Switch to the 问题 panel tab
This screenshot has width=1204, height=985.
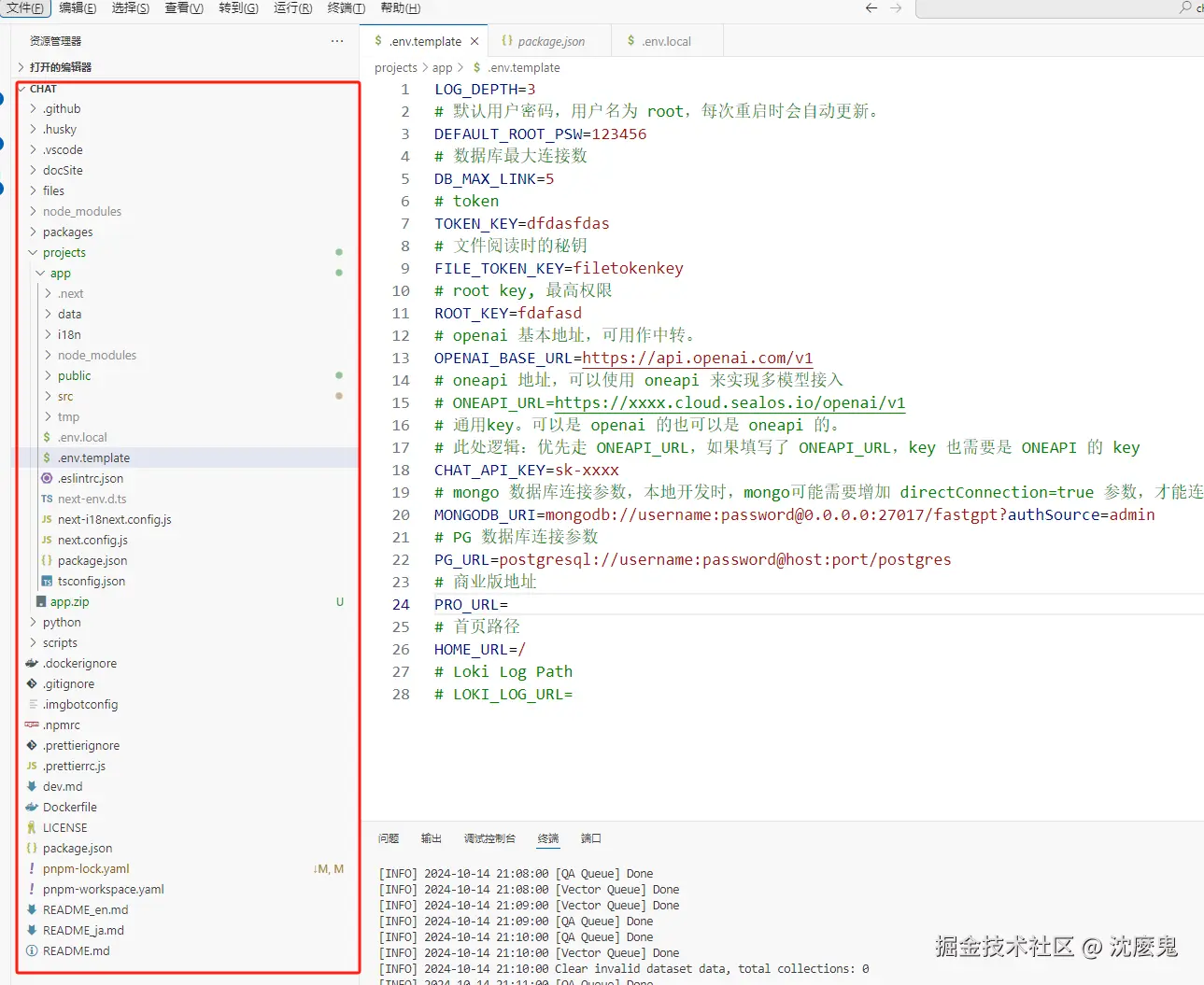pos(389,838)
